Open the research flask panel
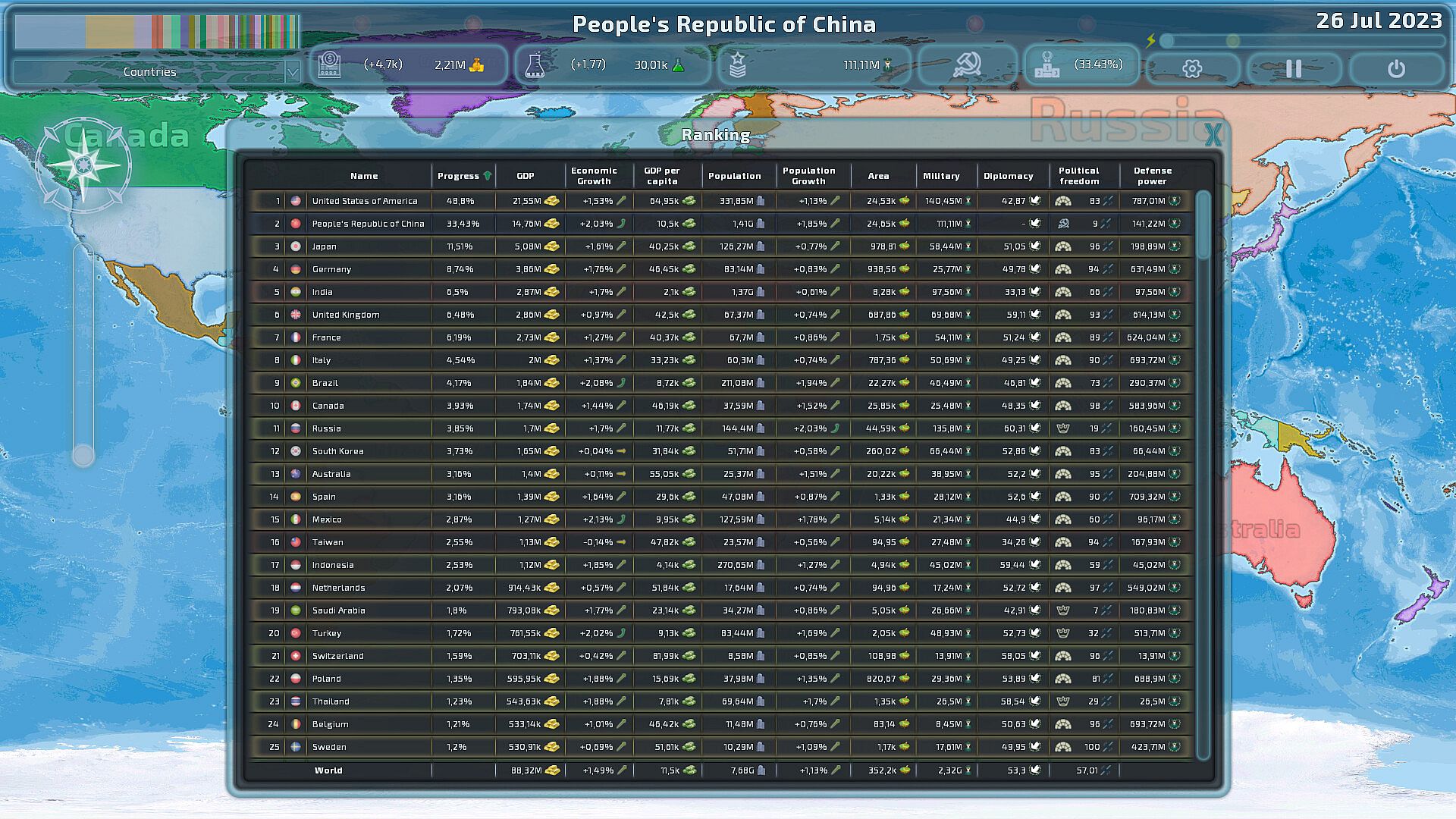Viewport: 1456px width, 819px height. (535, 65)
